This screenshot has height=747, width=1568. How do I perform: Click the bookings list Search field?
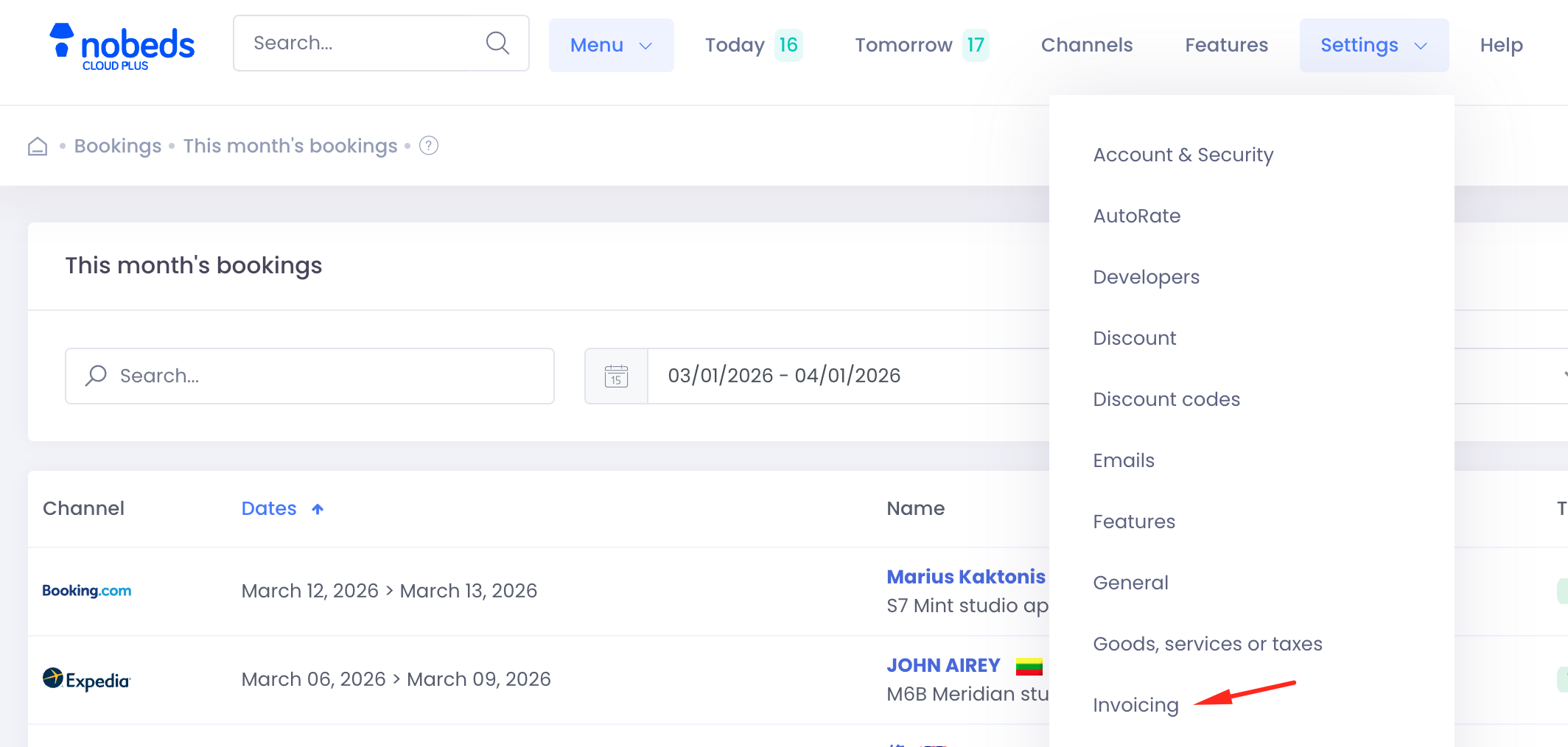[309, 376]
